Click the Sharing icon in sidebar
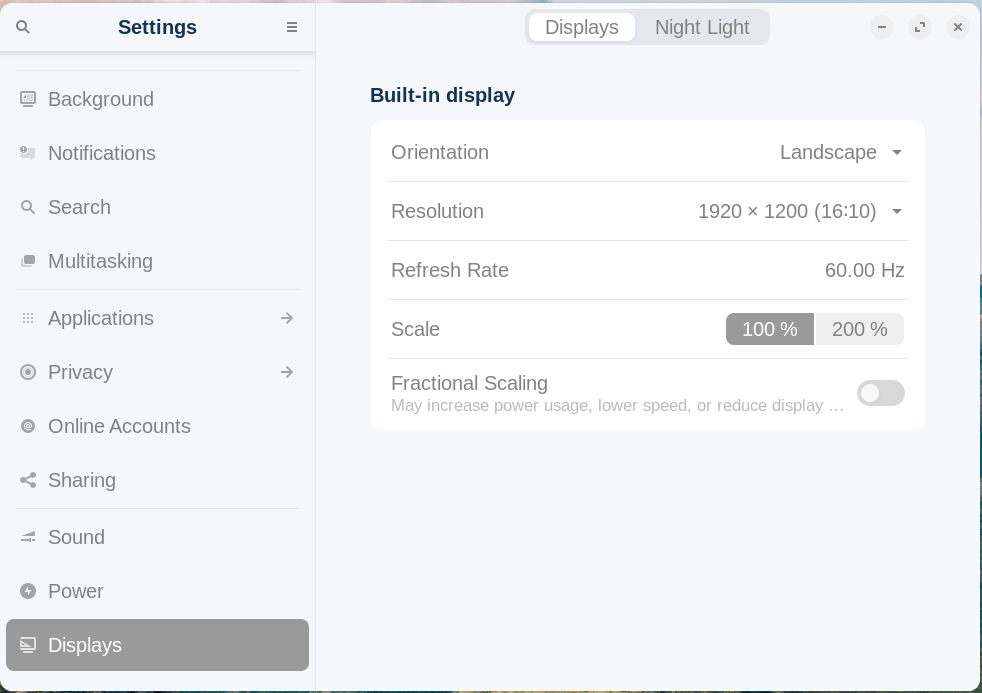The image size is (982, 693). pos(28,480)
